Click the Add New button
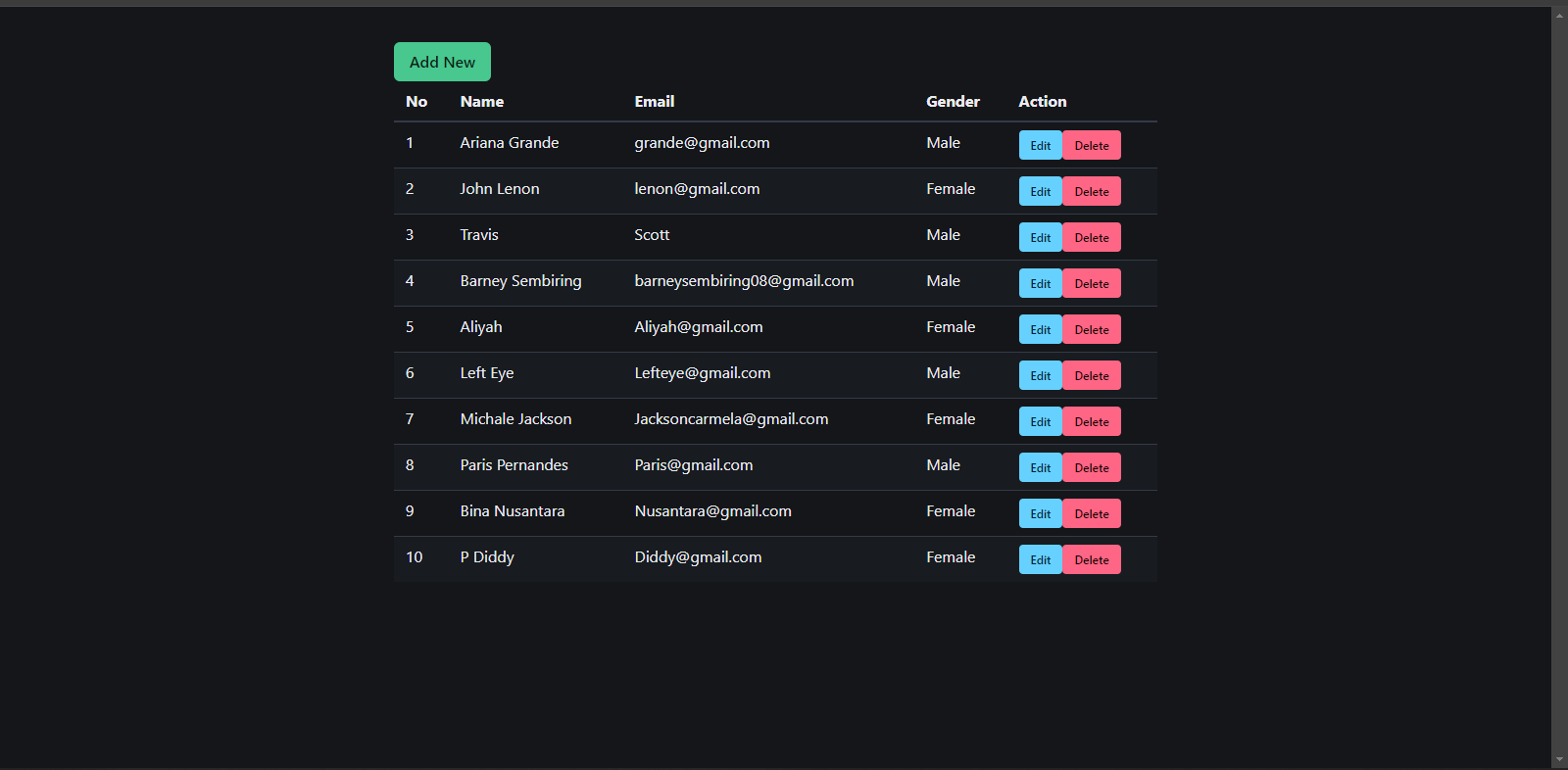 pyautogui.click(x=442, y=62)
